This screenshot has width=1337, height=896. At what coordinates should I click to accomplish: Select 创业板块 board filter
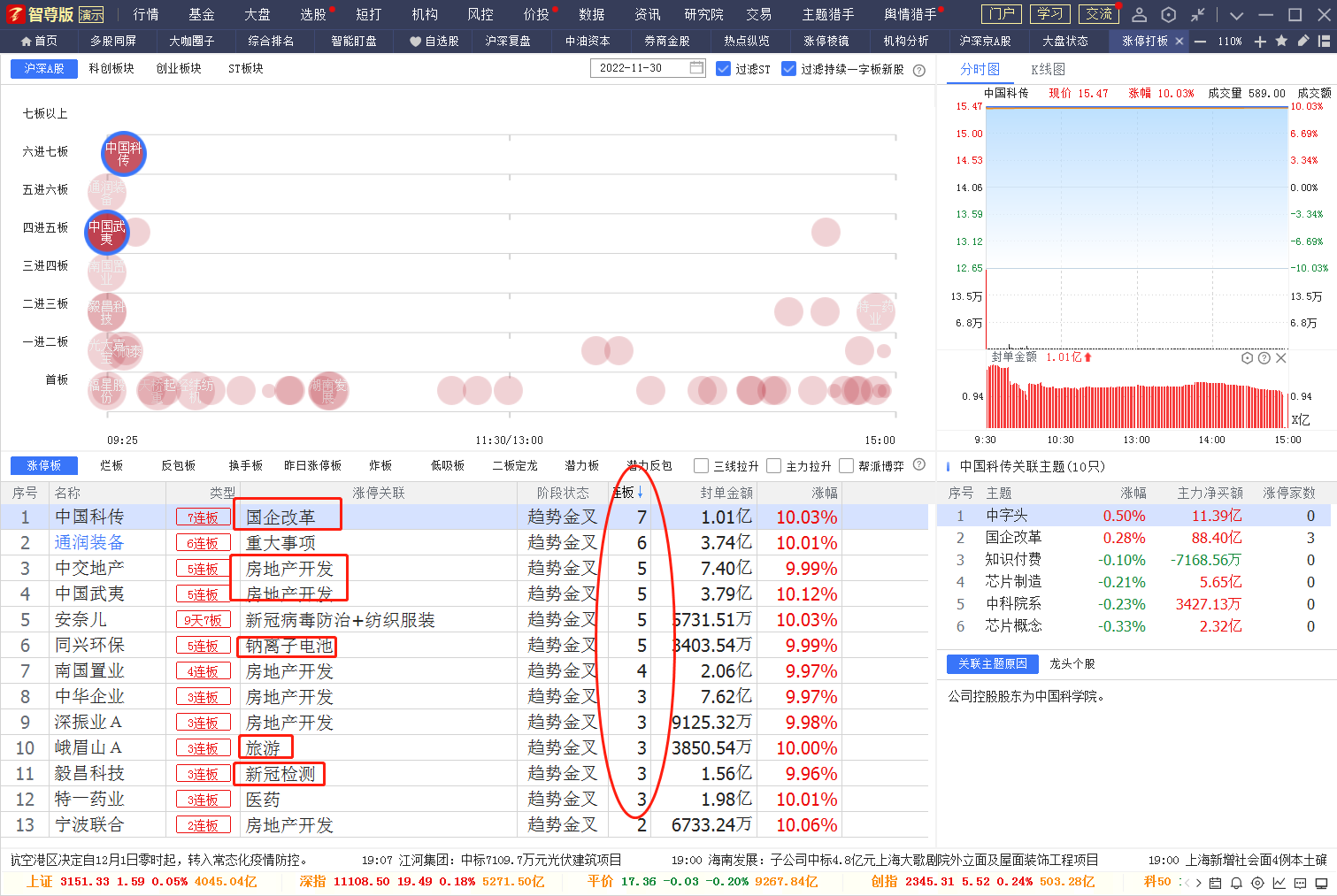pyautogui.click(x=179, y=68)
